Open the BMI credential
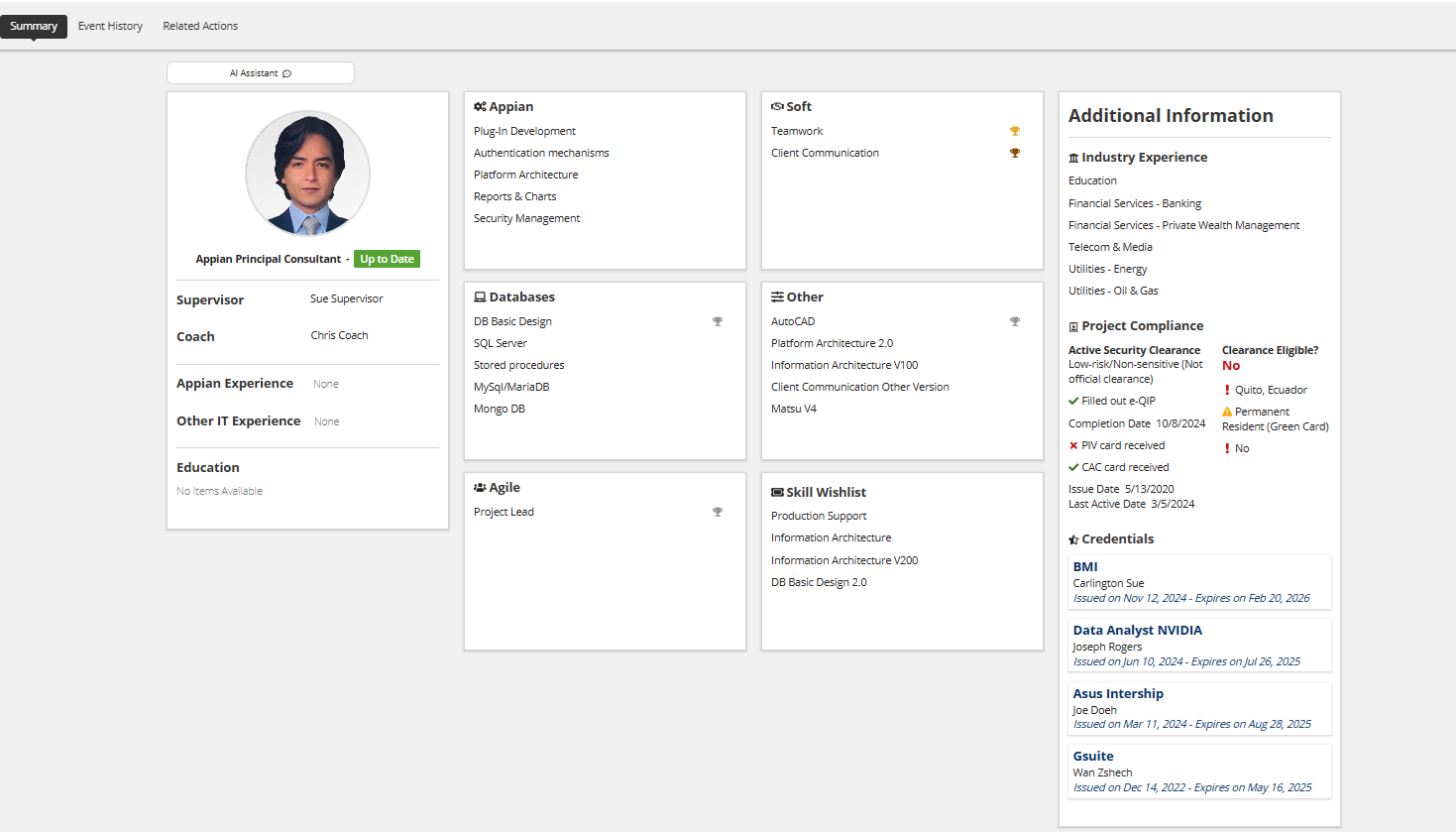Image resolution: width=1456 pixels, height=832 pixels. (1085, 566)
